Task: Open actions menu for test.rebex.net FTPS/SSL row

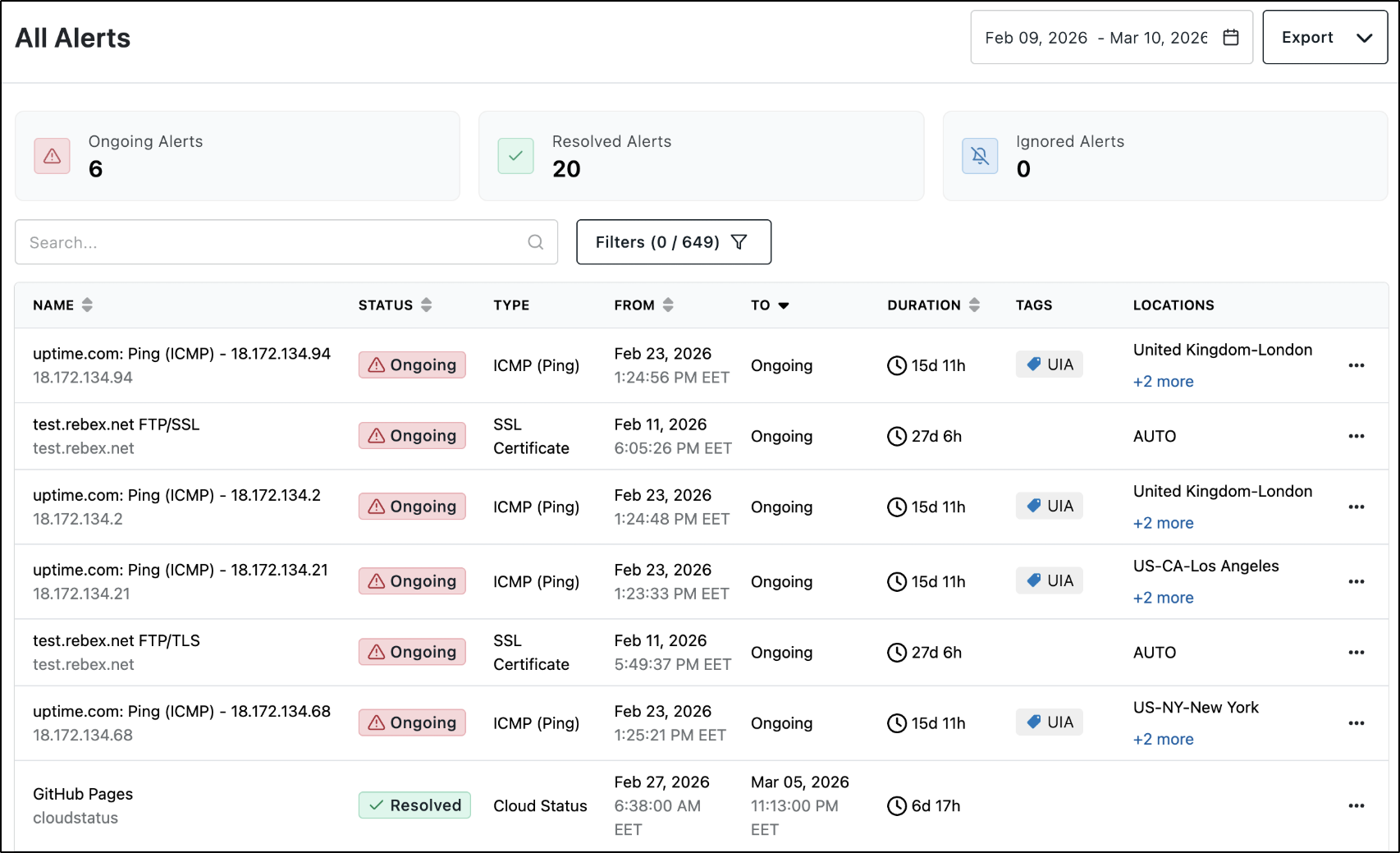Action: coord(1357,436)
